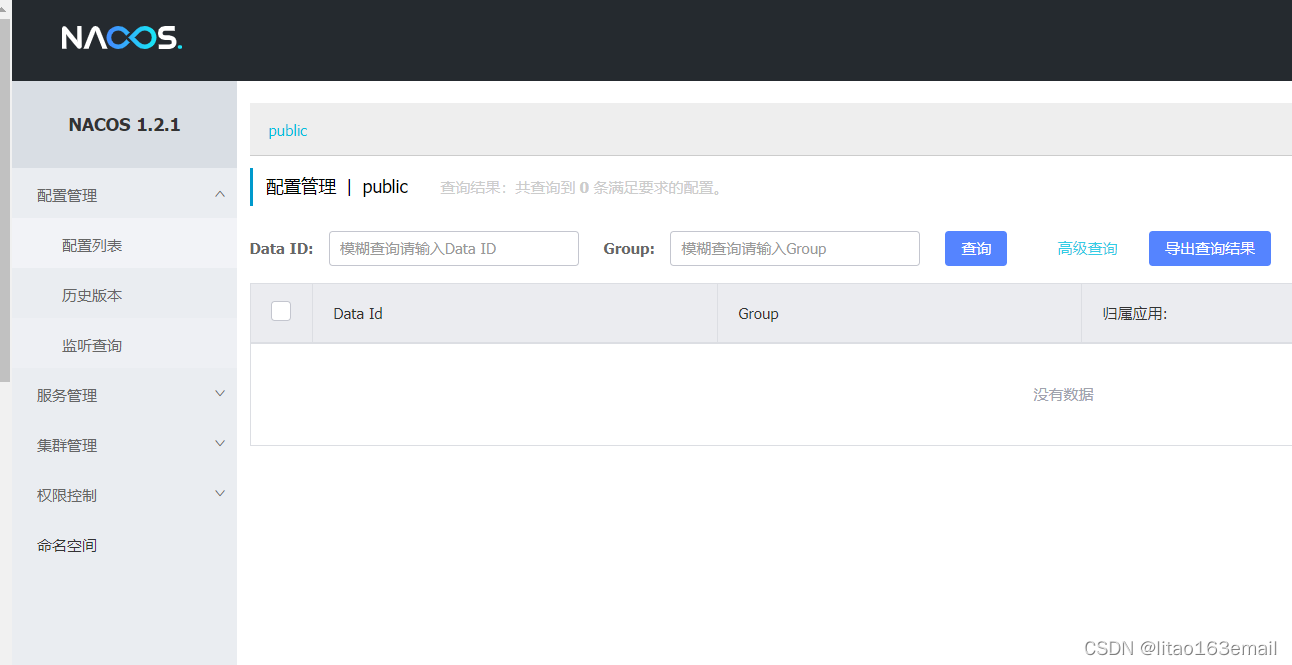Click the Data ID fuzzy search input
The width and height of the screenshot is (1292, 665).
[x=453, y=248]
